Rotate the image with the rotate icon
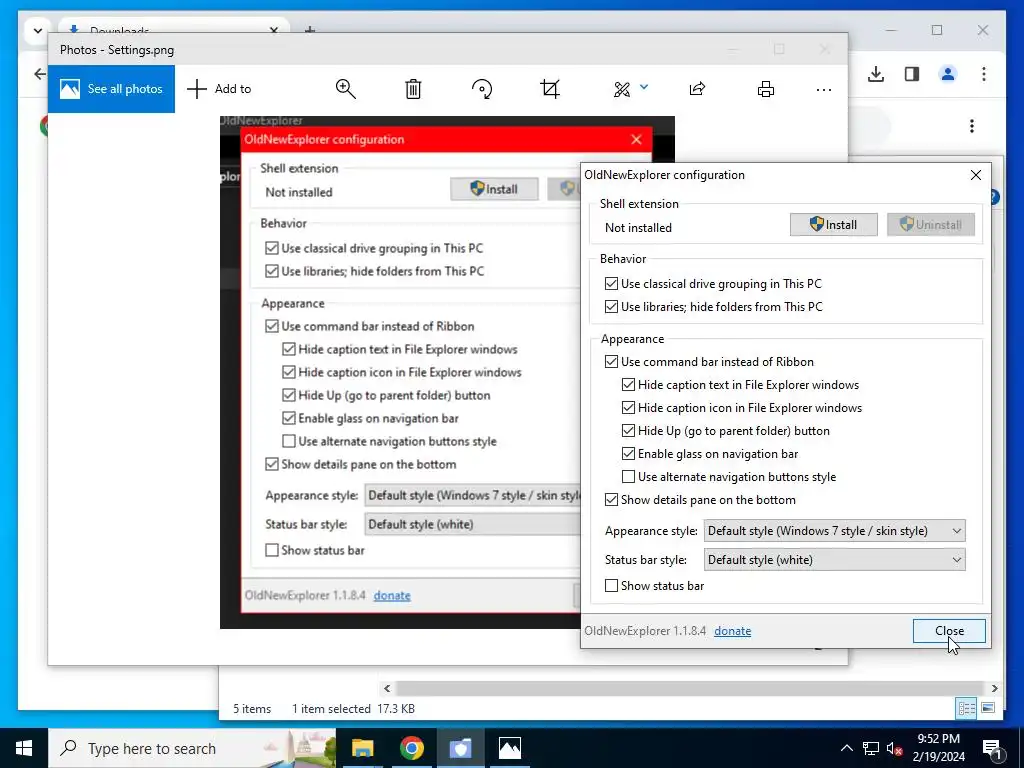The image size is (1024, 768). [482, 89]
